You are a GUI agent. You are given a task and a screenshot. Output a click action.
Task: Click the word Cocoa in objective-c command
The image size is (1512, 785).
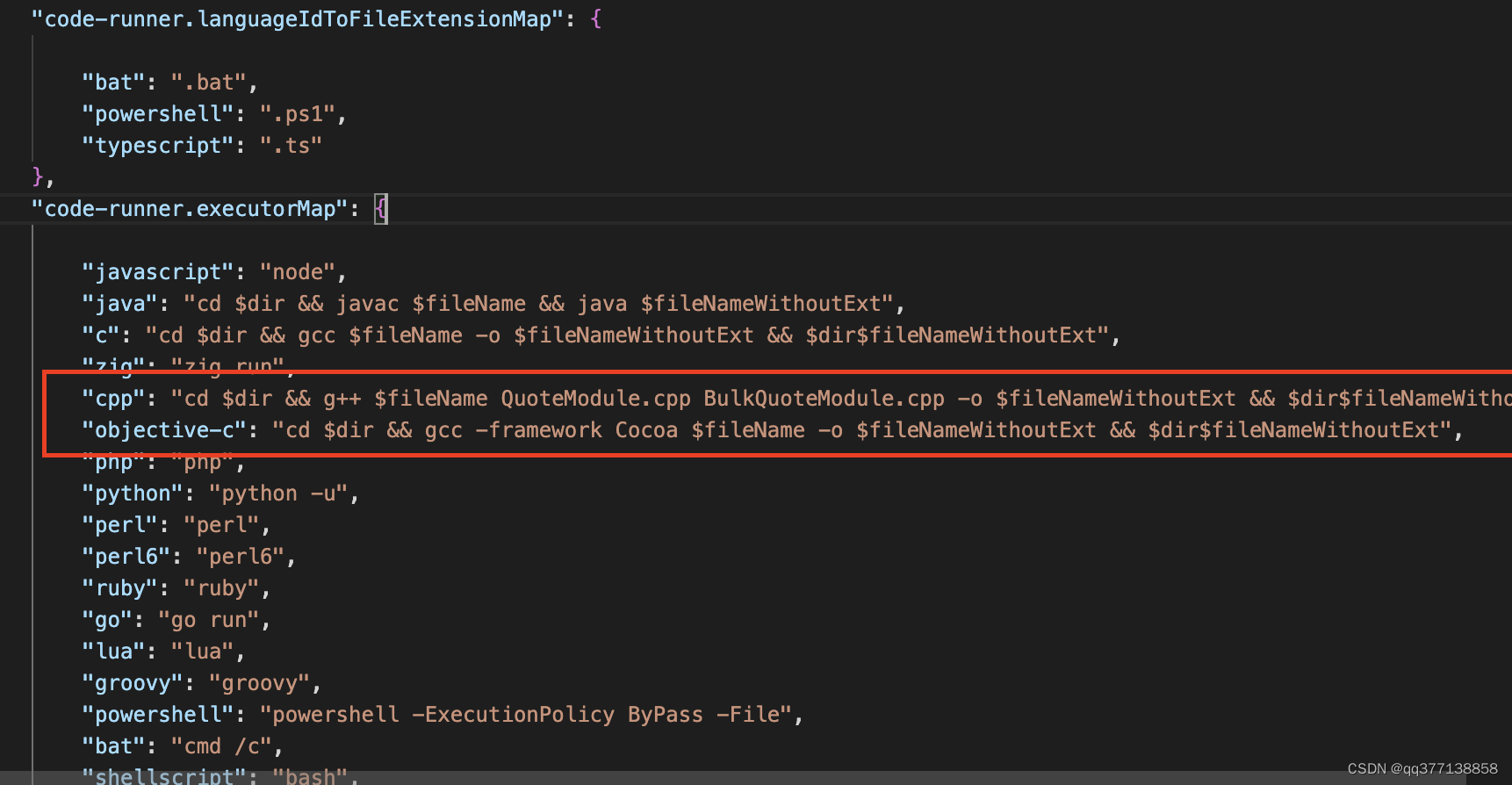646,430
